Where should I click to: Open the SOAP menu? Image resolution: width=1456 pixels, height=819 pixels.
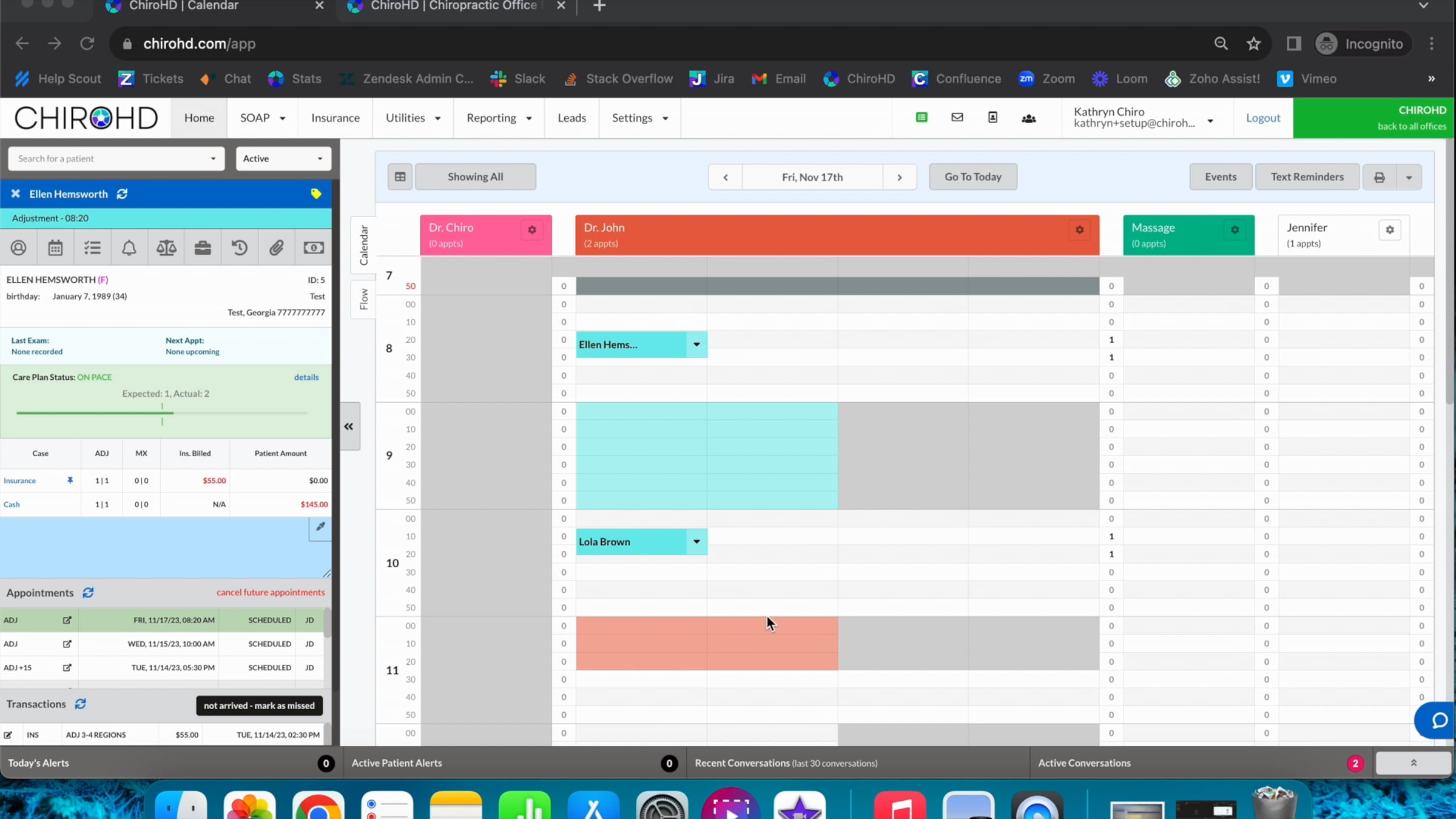pos(262,118)
